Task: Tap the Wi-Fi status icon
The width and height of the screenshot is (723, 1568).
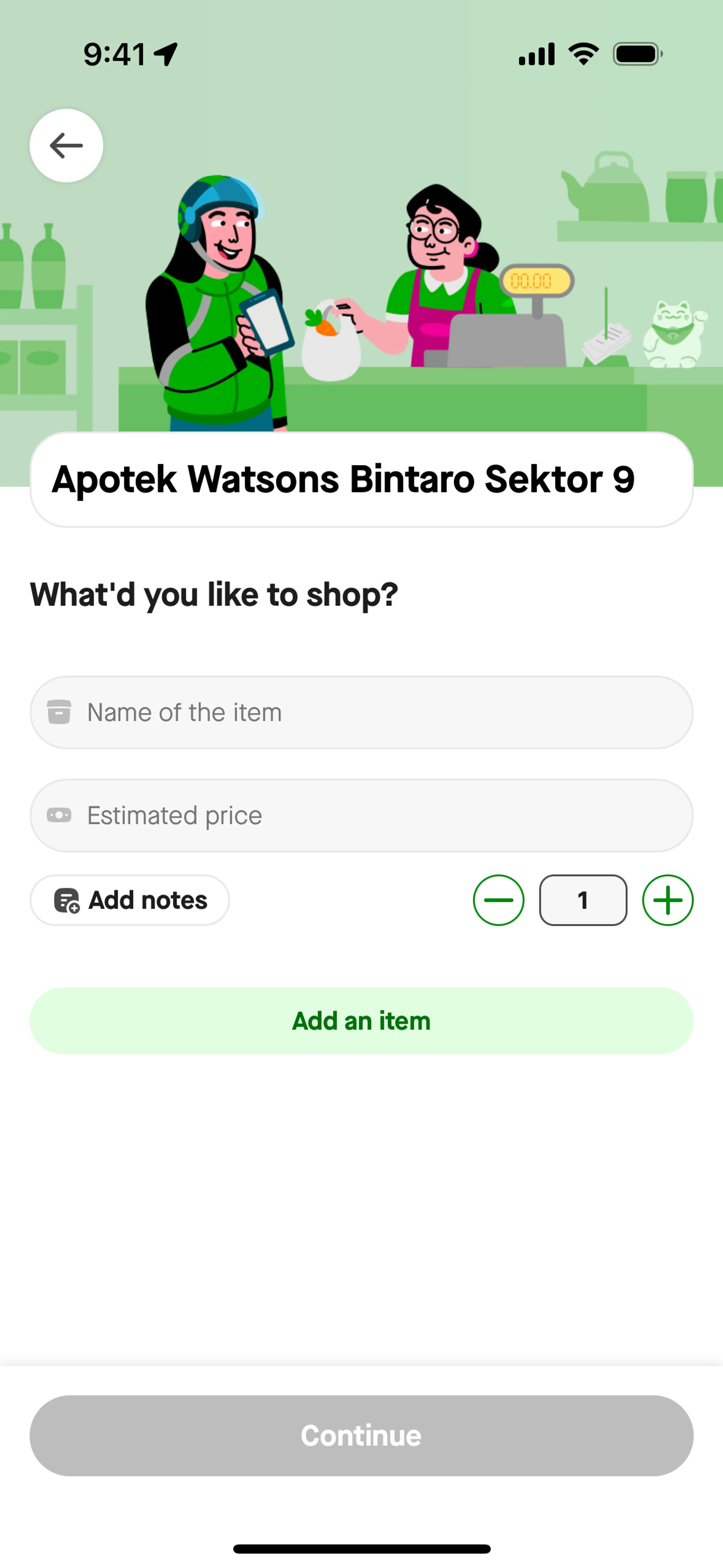Action: click(x=583, y=54)
